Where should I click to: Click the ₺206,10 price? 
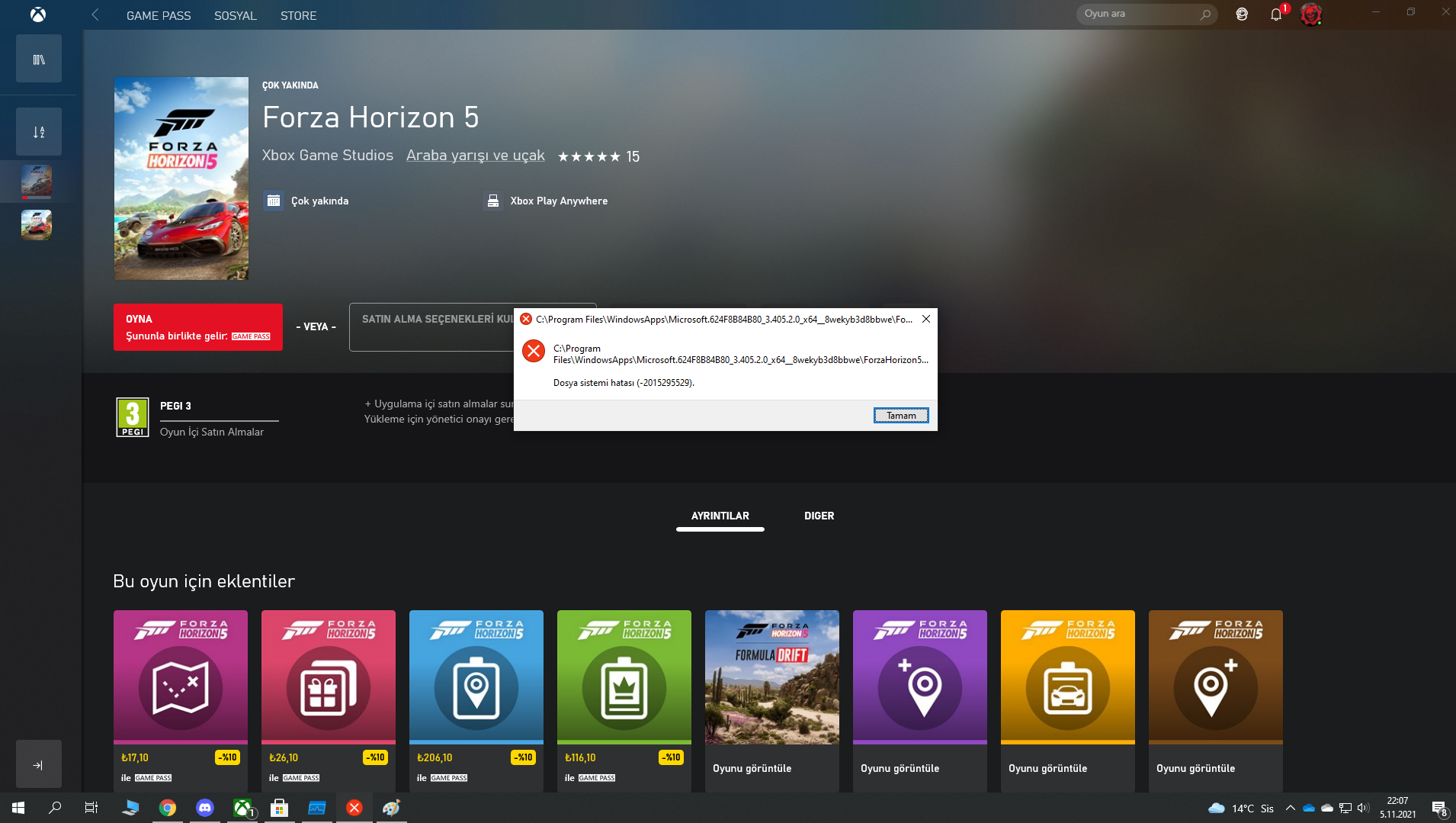click(435, 757)
